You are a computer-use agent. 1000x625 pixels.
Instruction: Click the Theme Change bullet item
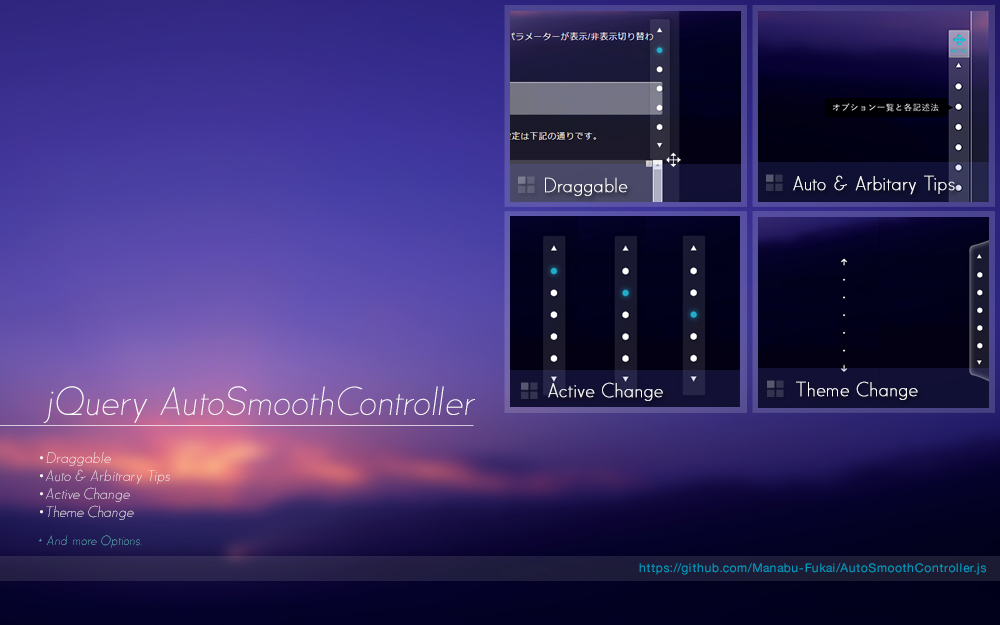click(90, 512)
